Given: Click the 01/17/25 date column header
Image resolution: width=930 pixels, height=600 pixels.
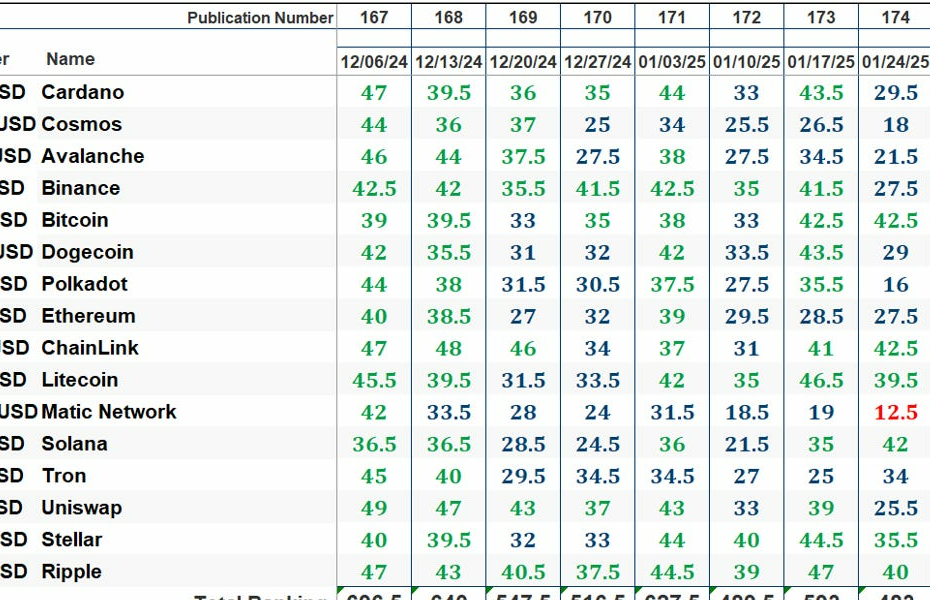Looking at the screenshot, I should (821, 62).
